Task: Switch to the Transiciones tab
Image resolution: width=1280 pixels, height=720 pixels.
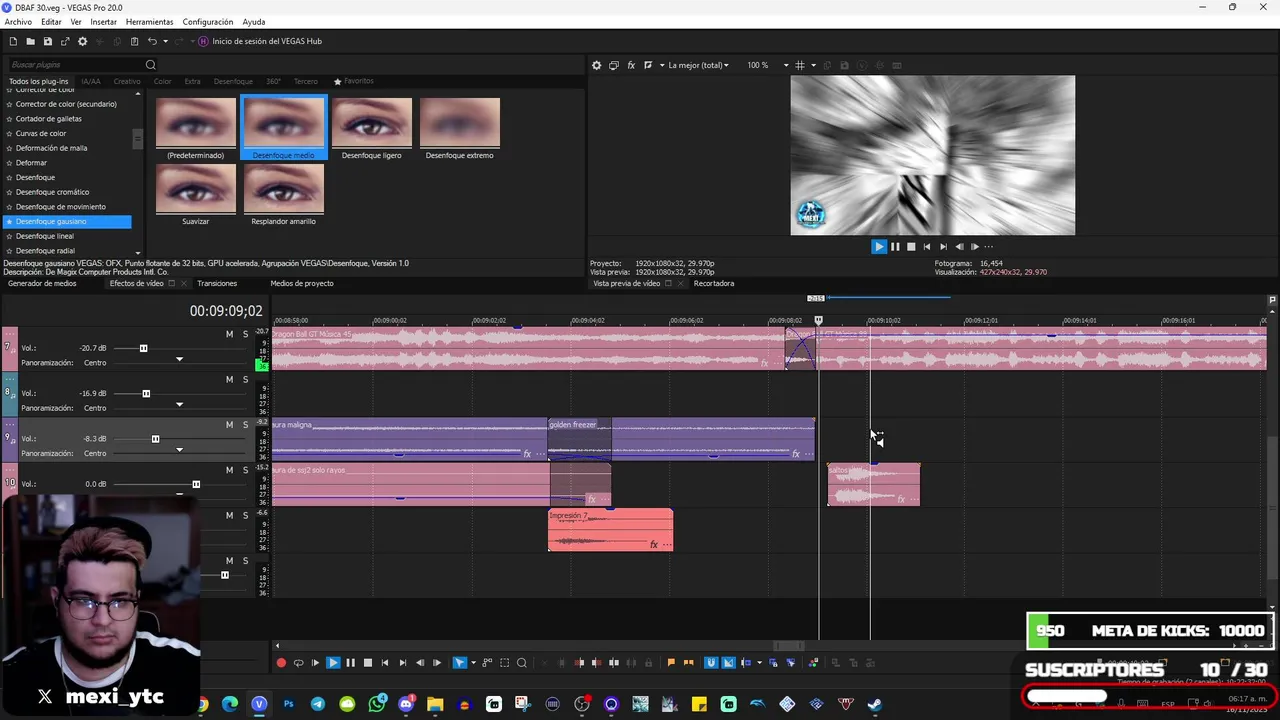Action: click(217, 283)
